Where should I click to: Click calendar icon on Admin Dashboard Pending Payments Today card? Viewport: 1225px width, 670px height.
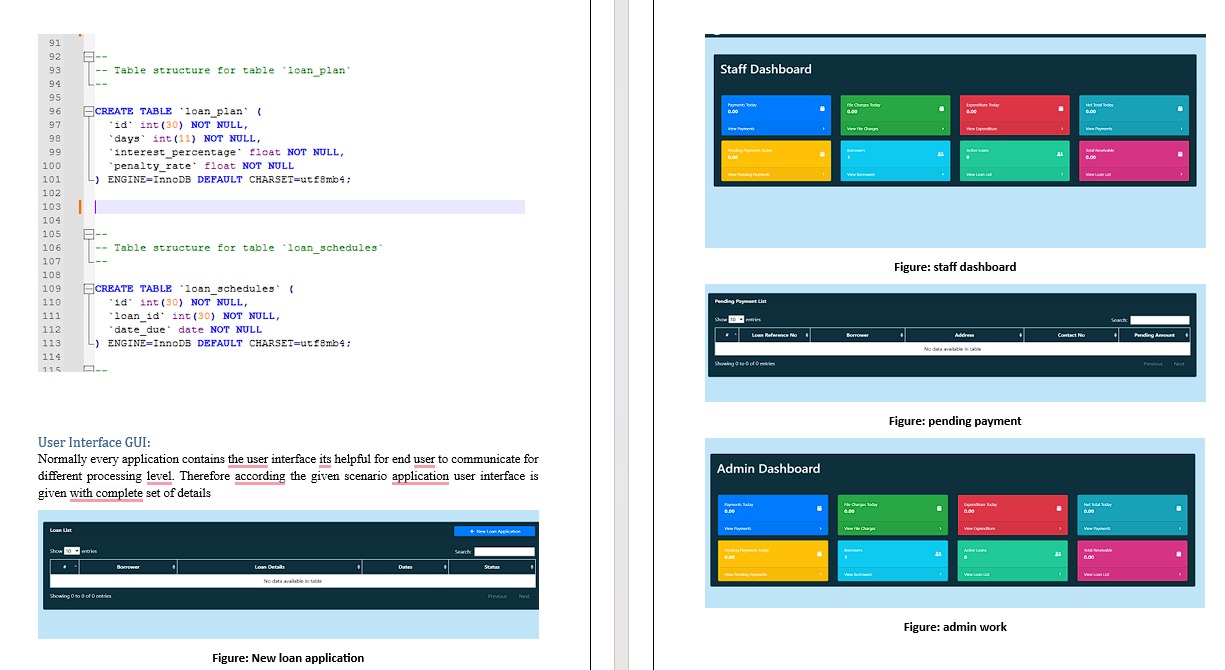point(819,554)
